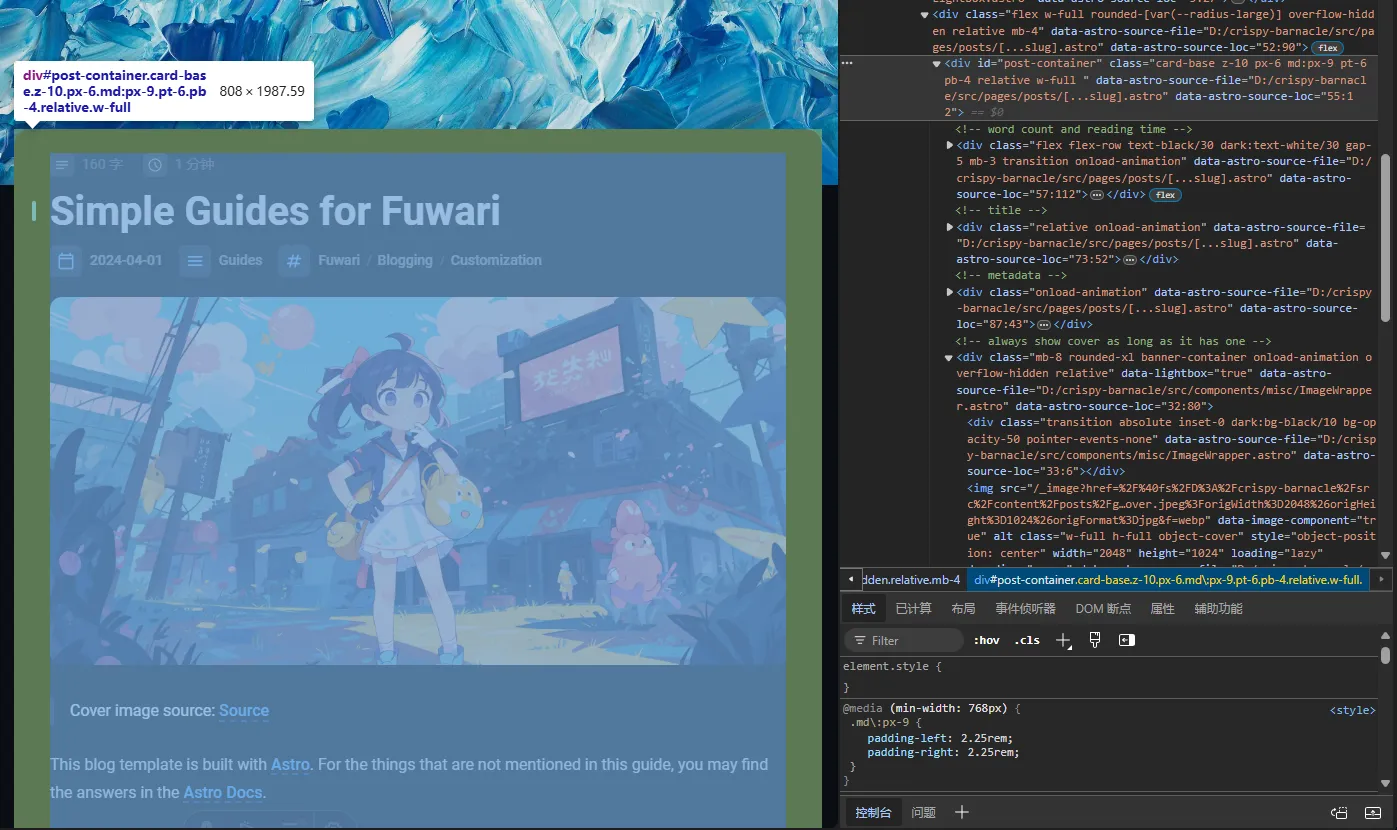Toggle the :hov element state panel
Image resolution: width=1397 pixels, height=830 pixels.
(x=986, y=640)
